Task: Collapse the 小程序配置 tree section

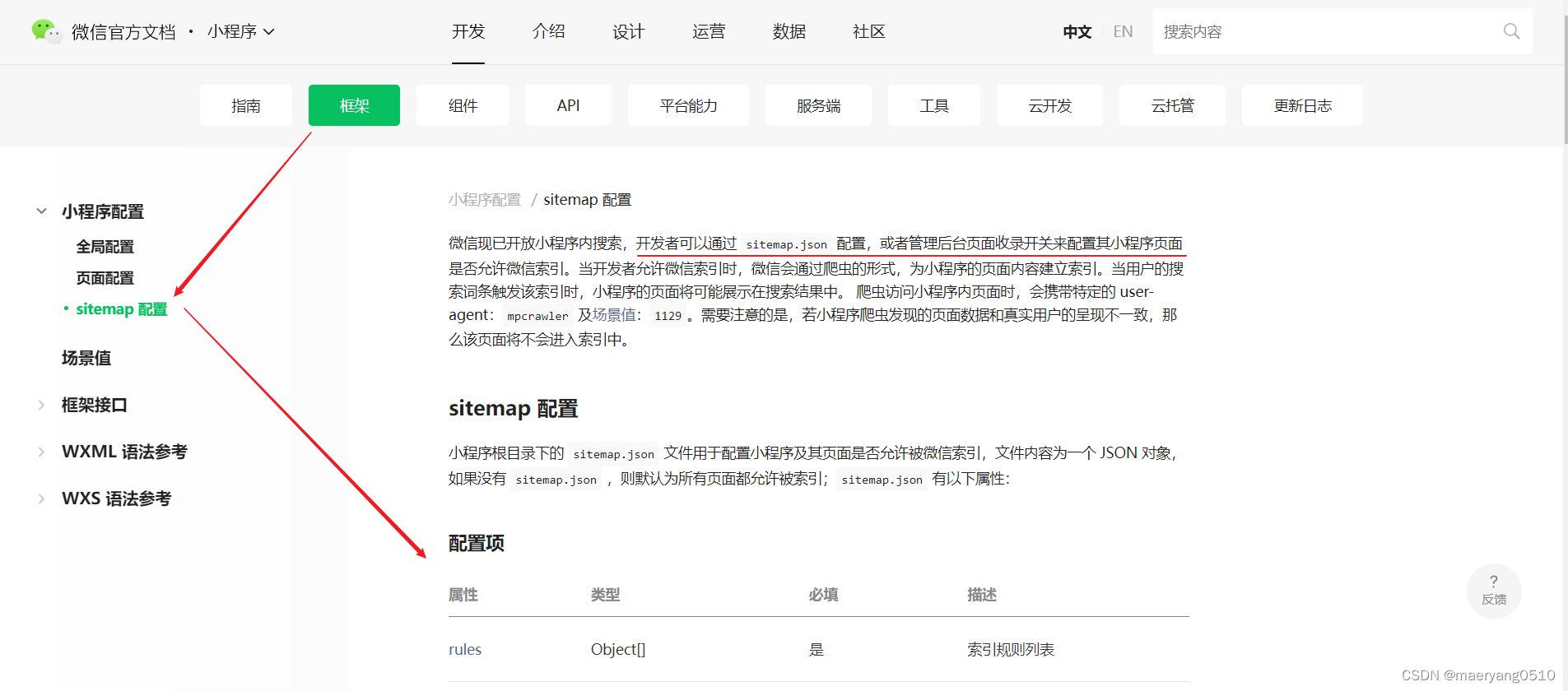Action: [x=41, y=211]
